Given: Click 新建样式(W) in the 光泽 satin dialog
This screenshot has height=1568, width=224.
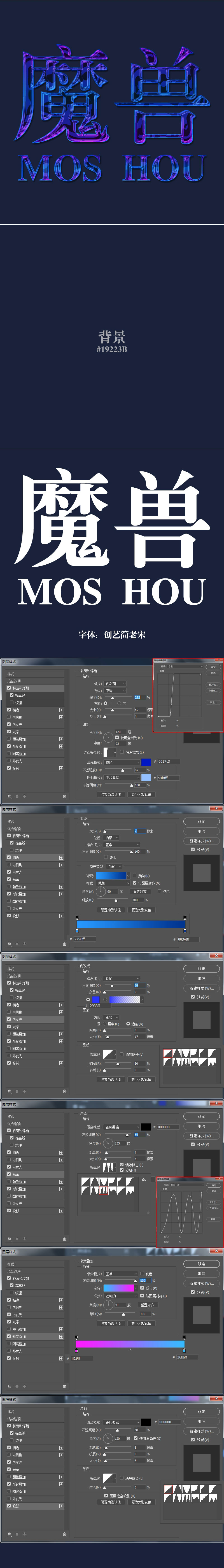Looking at the screenshot, I should coord(202,1136).
